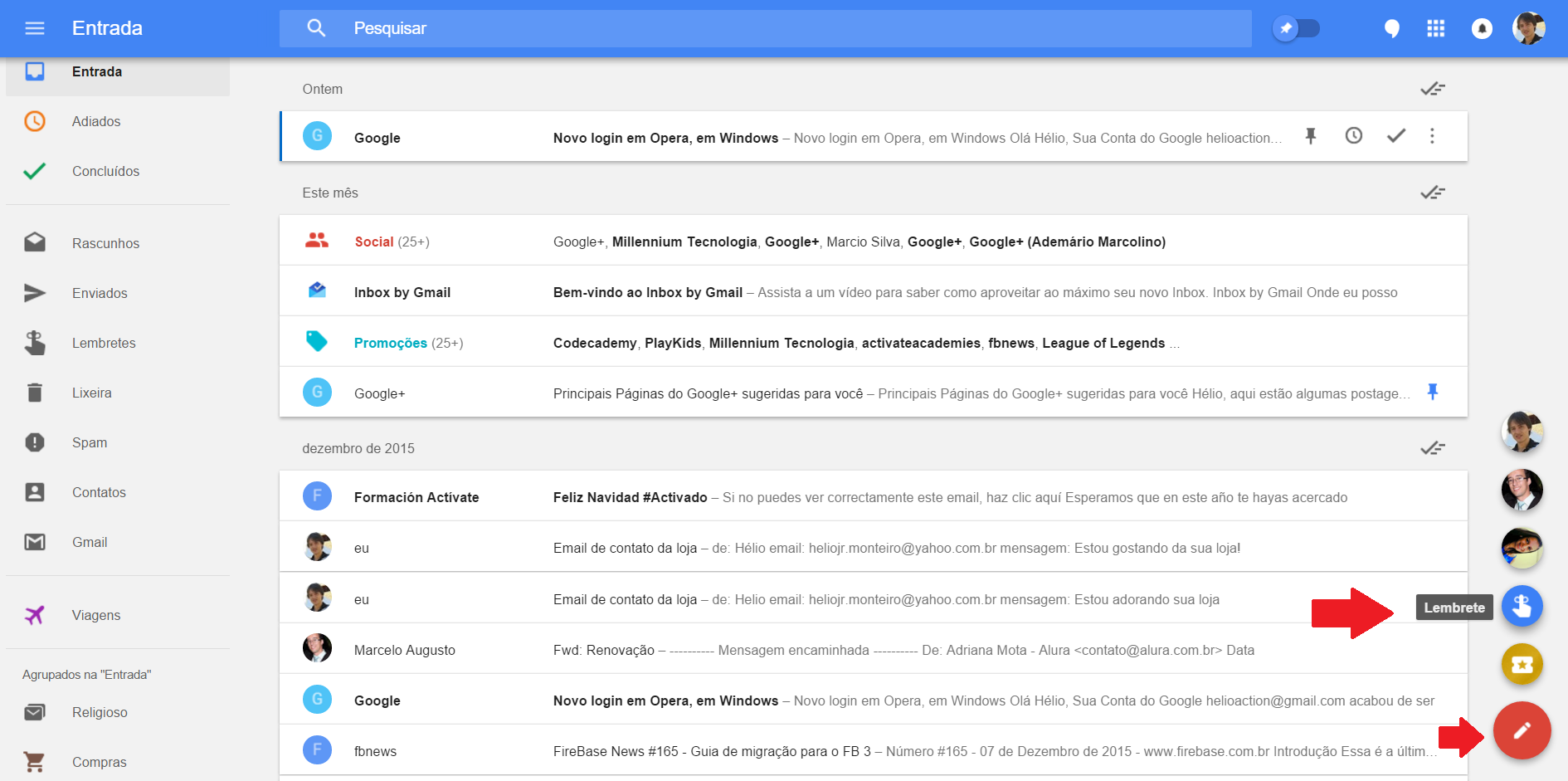Open the account profile picture in header
Screen dimensions: 1568x781
[x=1528, y=28]
